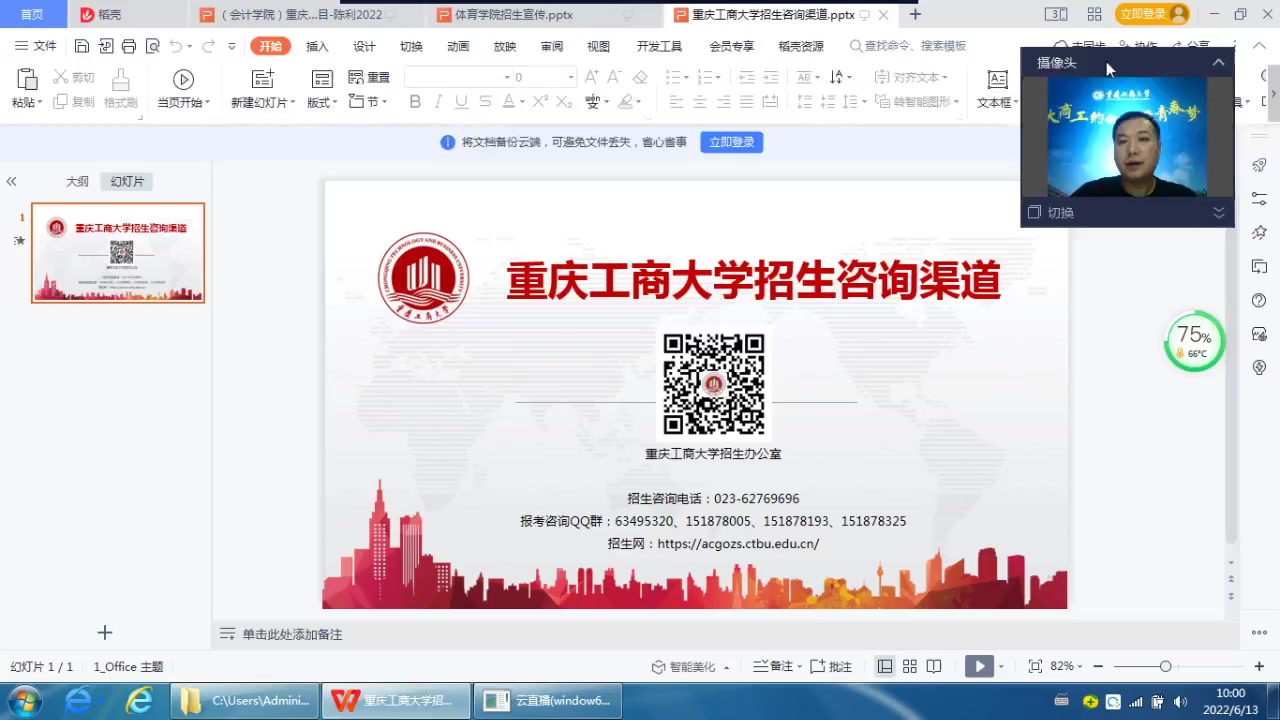
Task: Click the search commands (查找命令) field
Action: pos(908,46)
